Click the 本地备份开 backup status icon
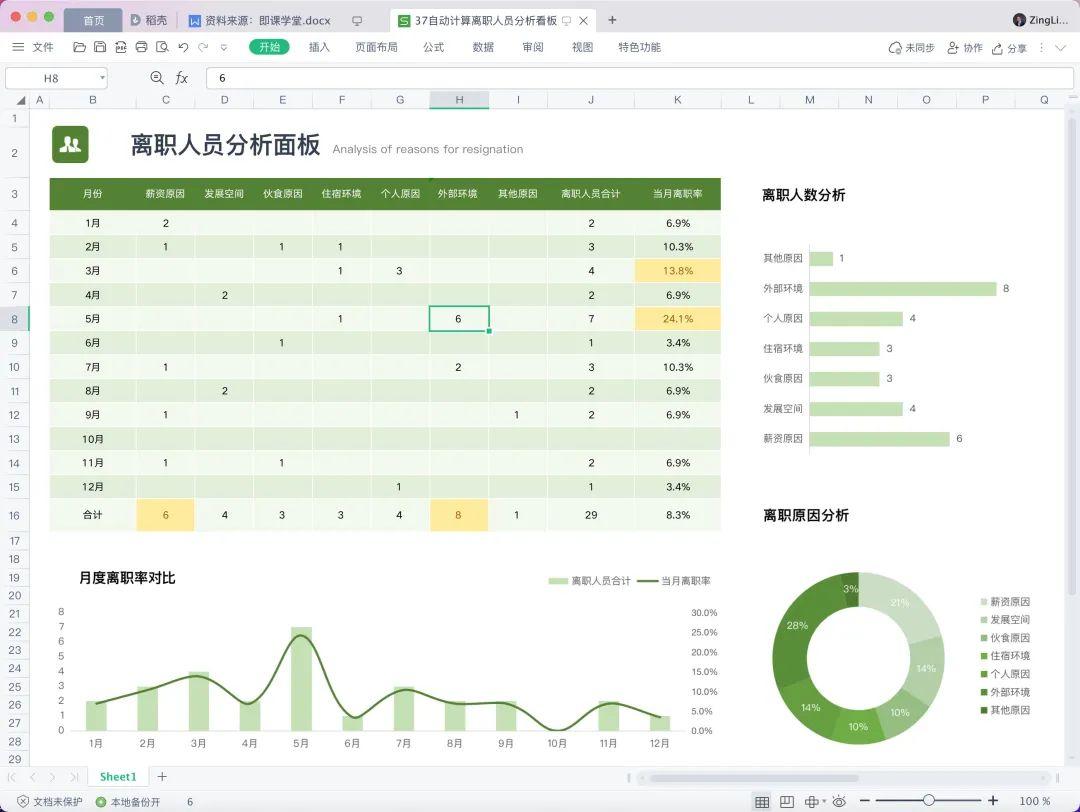The height and width of the screenshot is (812, 1080). pyautogui.click(x=101, y=802)
